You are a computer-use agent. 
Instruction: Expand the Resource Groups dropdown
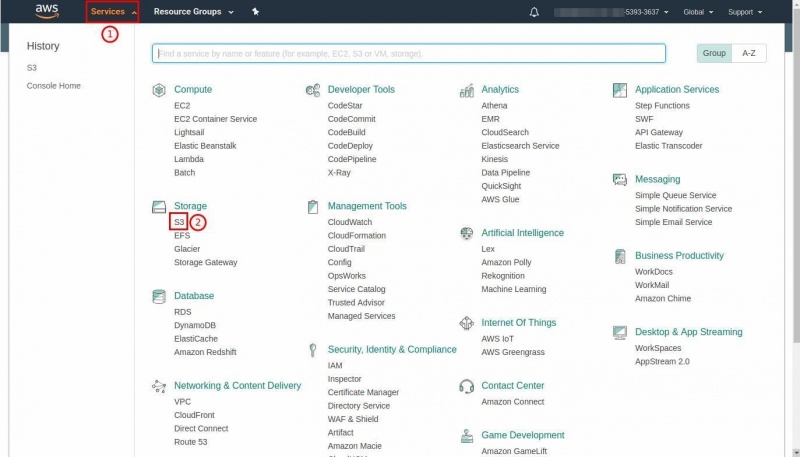[x=193, y=11]
